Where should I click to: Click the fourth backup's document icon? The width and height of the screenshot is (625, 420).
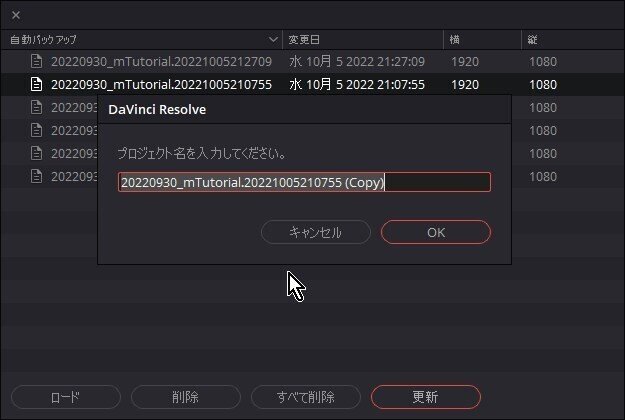pyautogui.click(x=36, y=130)
